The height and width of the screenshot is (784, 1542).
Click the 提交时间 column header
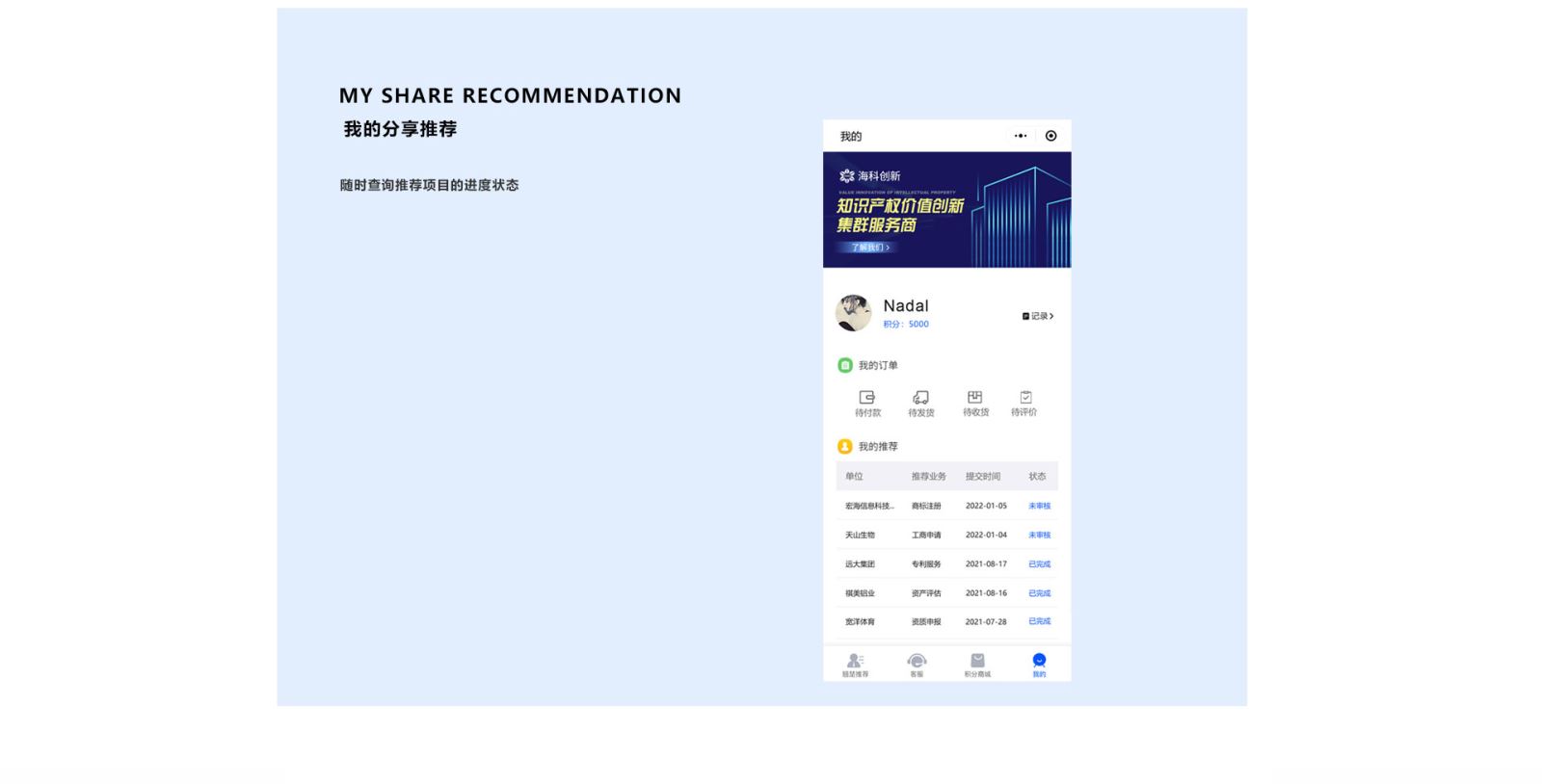click(983, 477)
